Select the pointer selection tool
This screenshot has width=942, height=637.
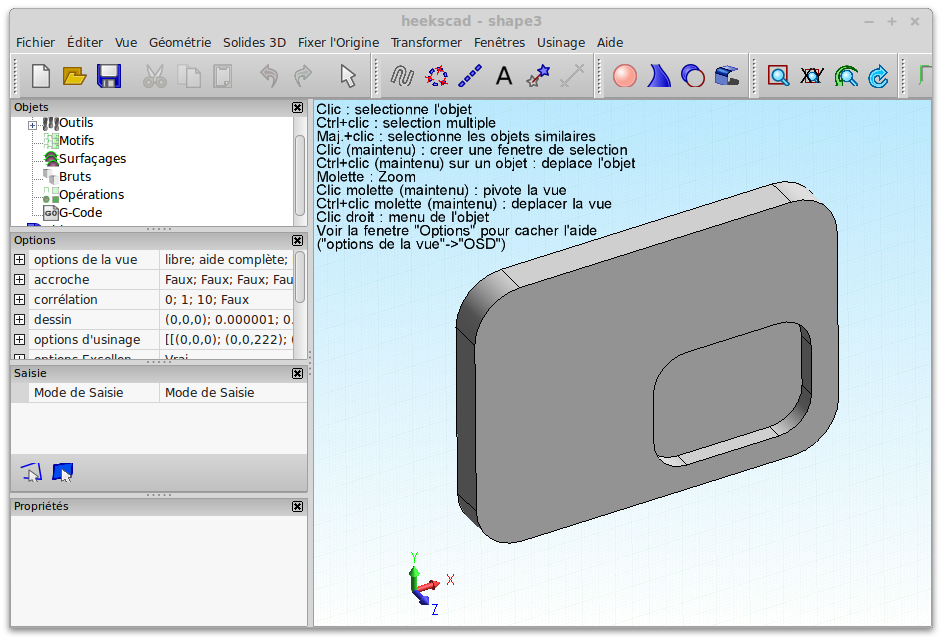click(347, 76)
